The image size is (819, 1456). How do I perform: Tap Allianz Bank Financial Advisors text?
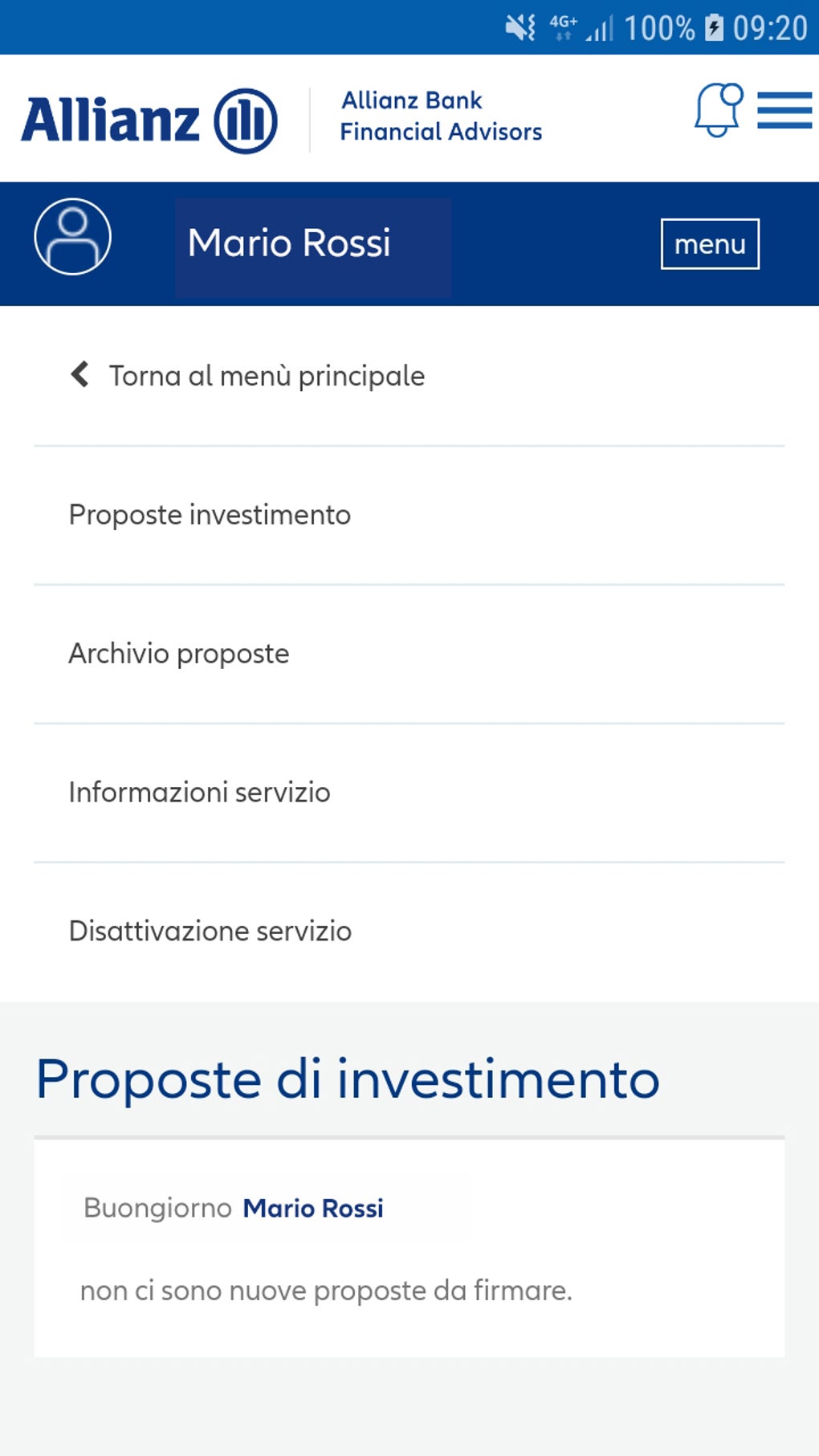click(441, 116)
